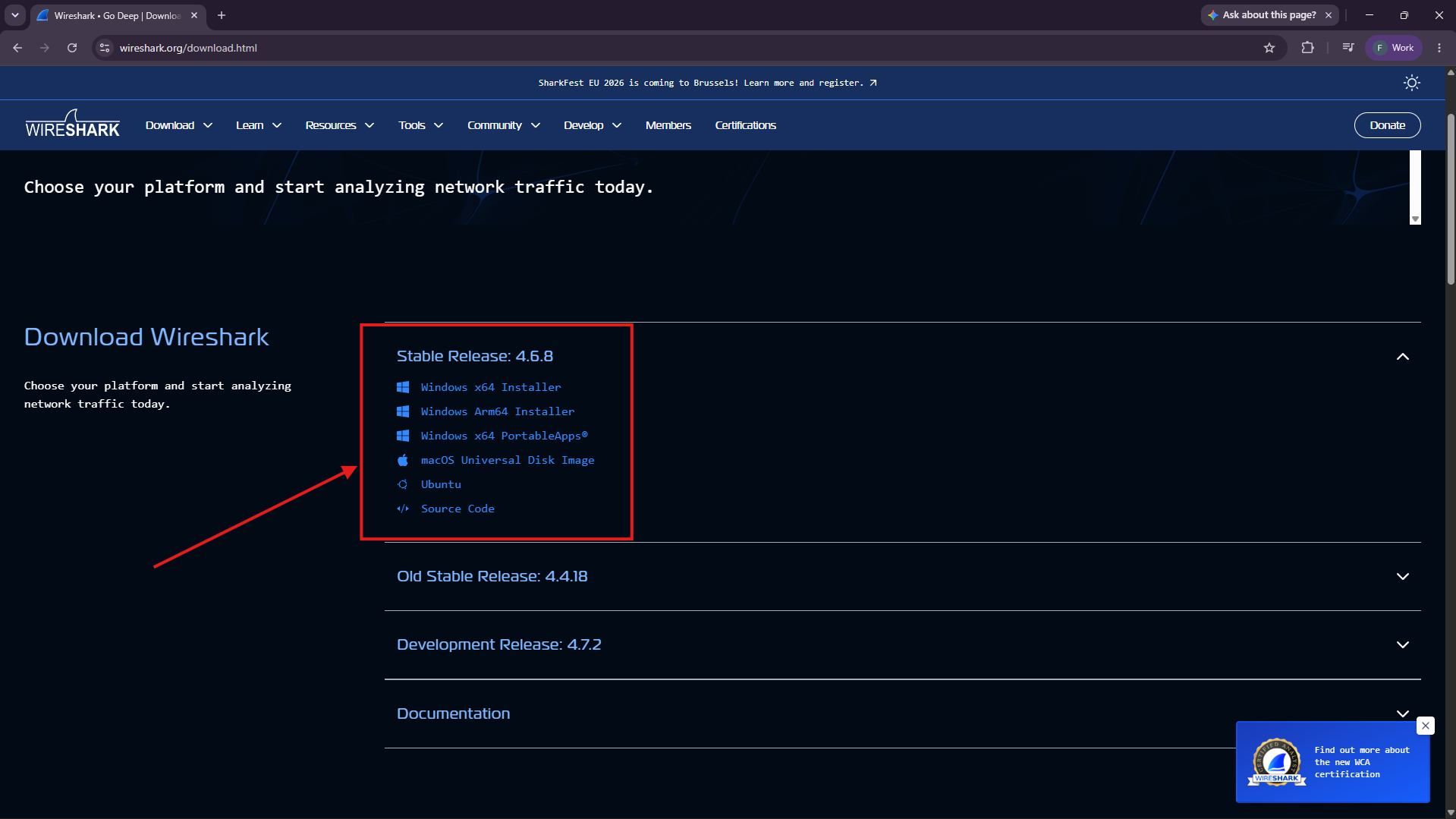The image size is (1456, 819).
Task: Click the 'Ask about this page?' button
Action: tap(1262, 15)
